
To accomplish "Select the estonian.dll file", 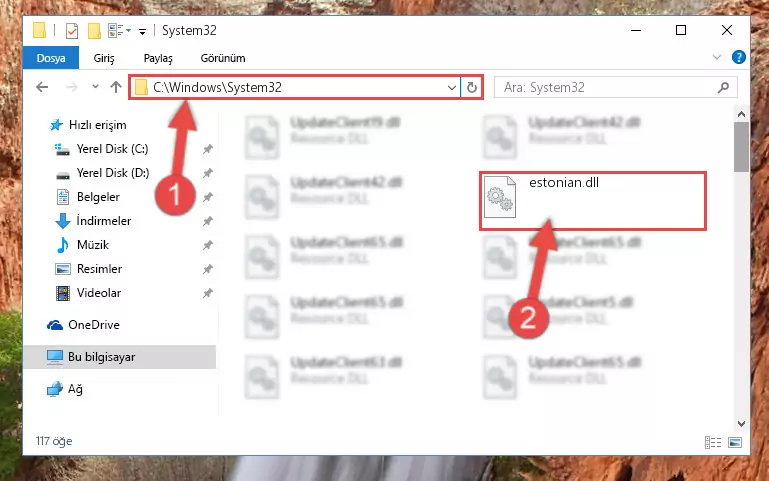I will (592, 201).
